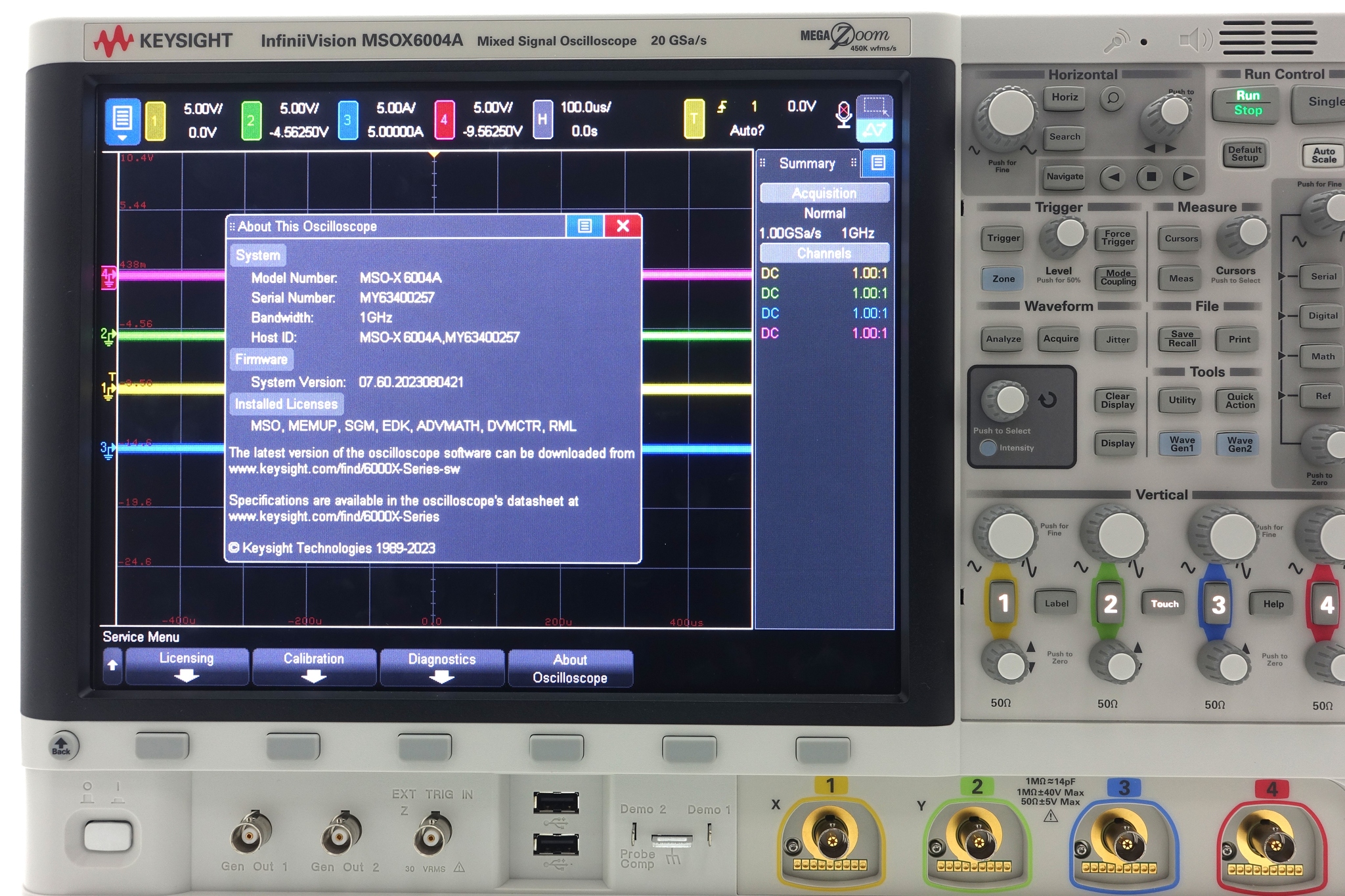Expand the Diagnostics softkey menu
This screenshot has height=896, width=1345.
[x=442, y=668]
